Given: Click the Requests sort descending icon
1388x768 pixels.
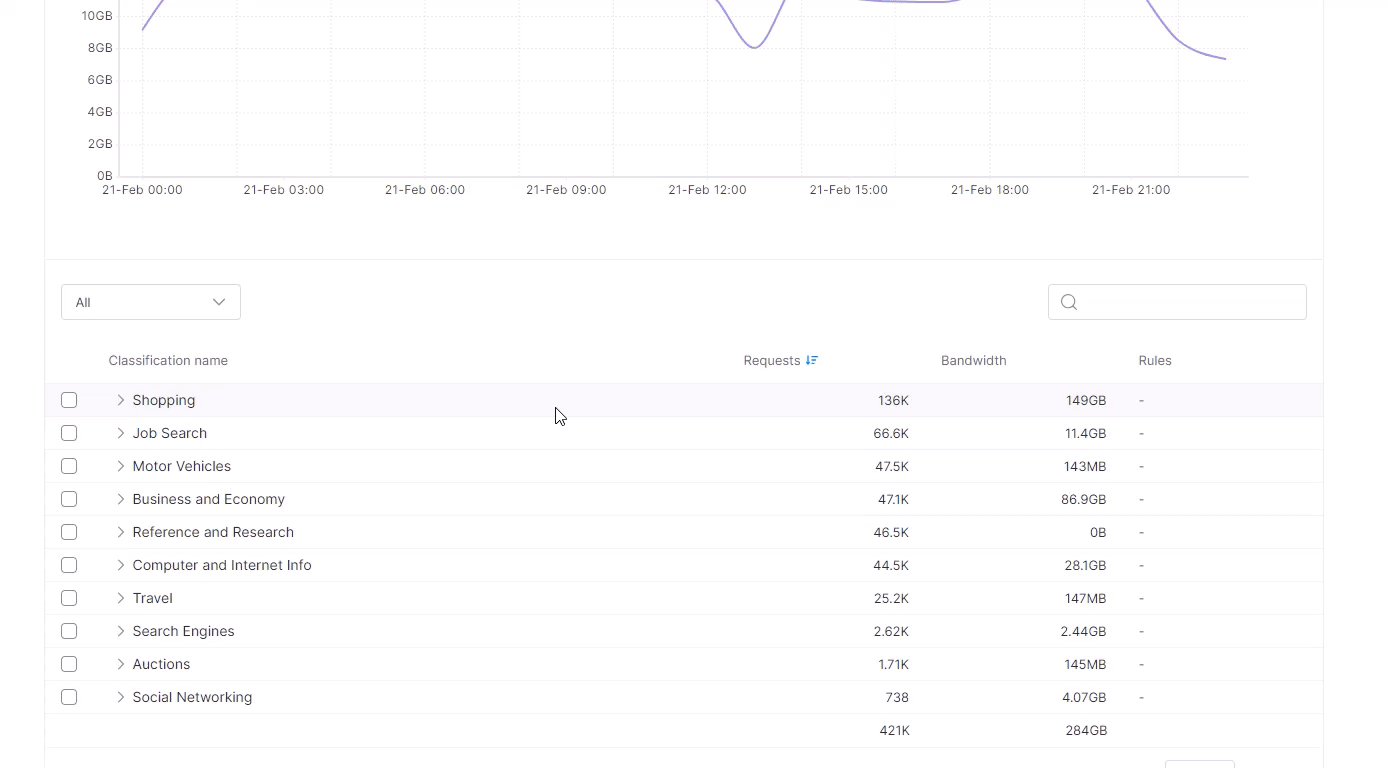Looking at the screenshot, I should click(812, 361).
